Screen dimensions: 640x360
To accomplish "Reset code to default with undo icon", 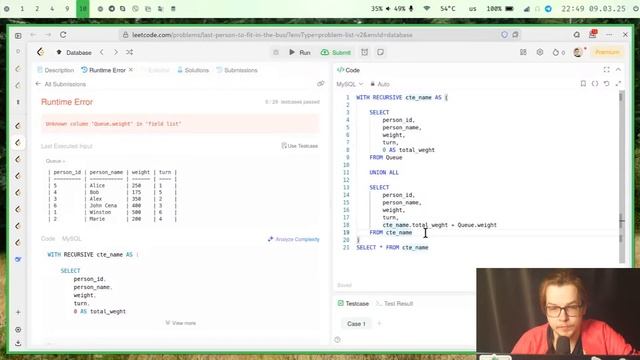I will (607, 84).
